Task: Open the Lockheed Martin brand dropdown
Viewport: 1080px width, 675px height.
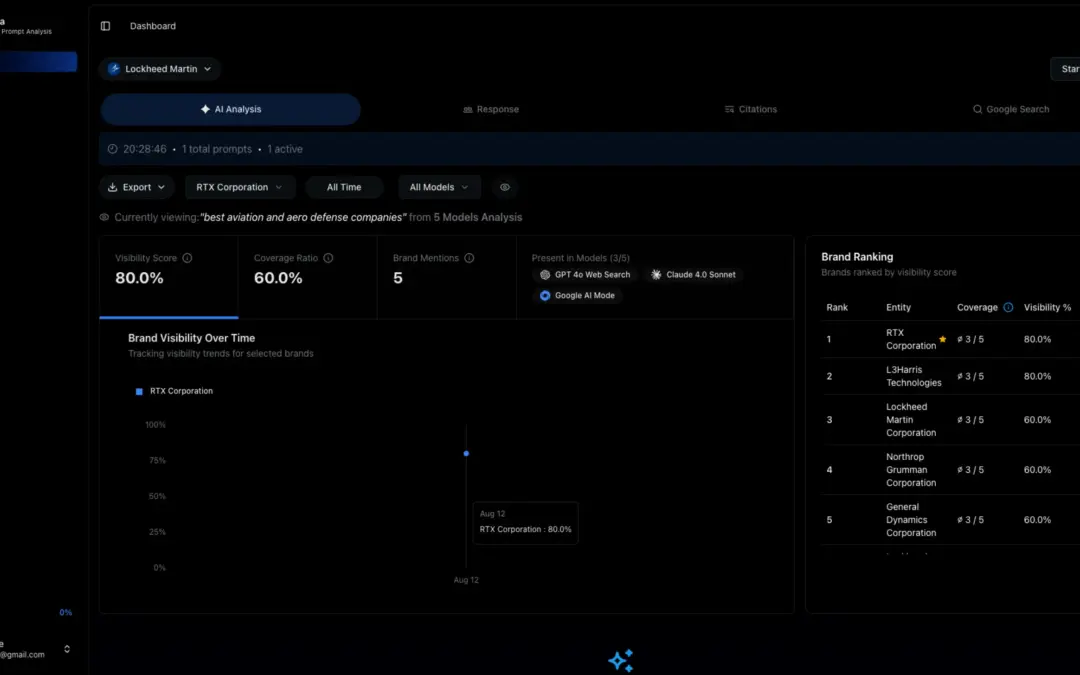Action: (x=160, y=69)
